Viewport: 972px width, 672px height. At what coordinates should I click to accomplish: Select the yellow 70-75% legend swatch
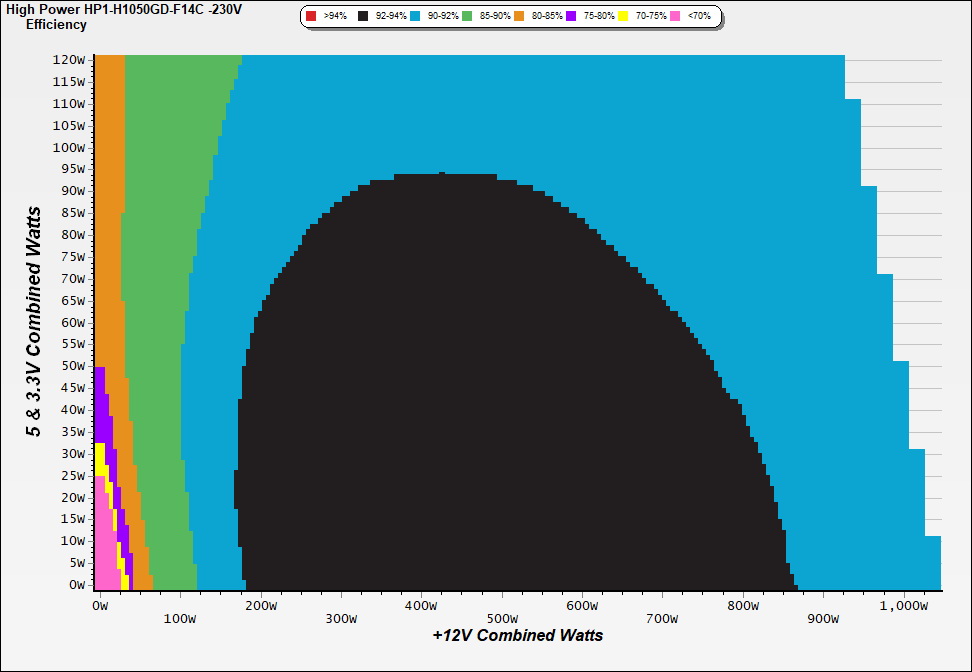pyautogui.click(x=622, y=17)
